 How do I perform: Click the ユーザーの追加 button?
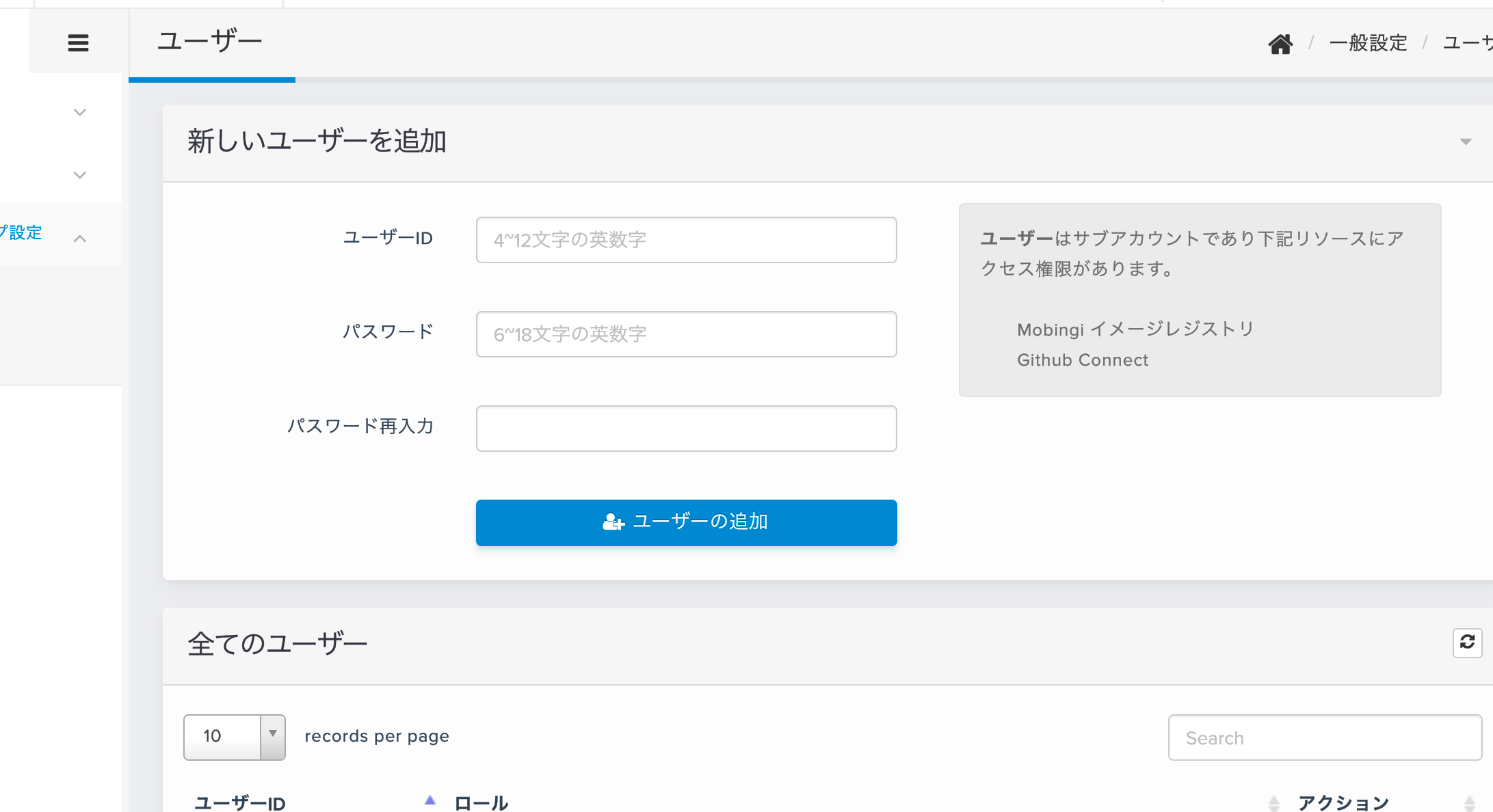[686, 522]
